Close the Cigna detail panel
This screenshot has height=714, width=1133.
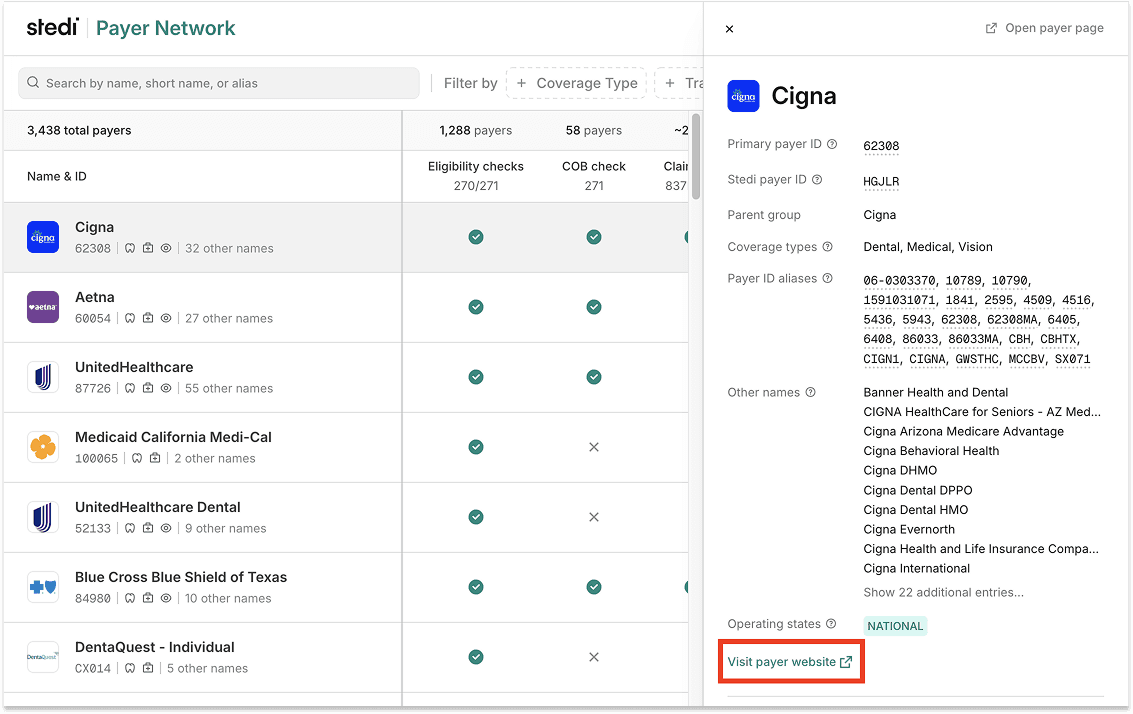click(x=730, y=29)
